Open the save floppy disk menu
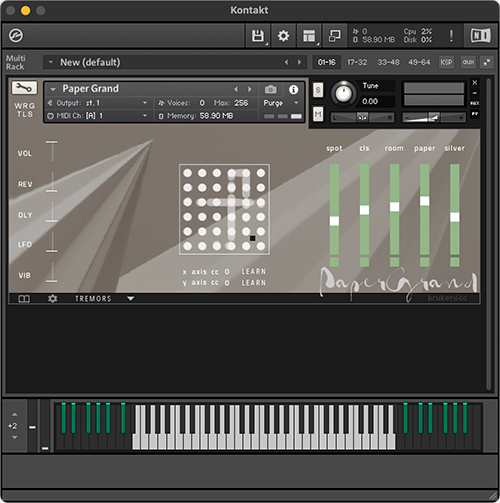 [258, 35]
